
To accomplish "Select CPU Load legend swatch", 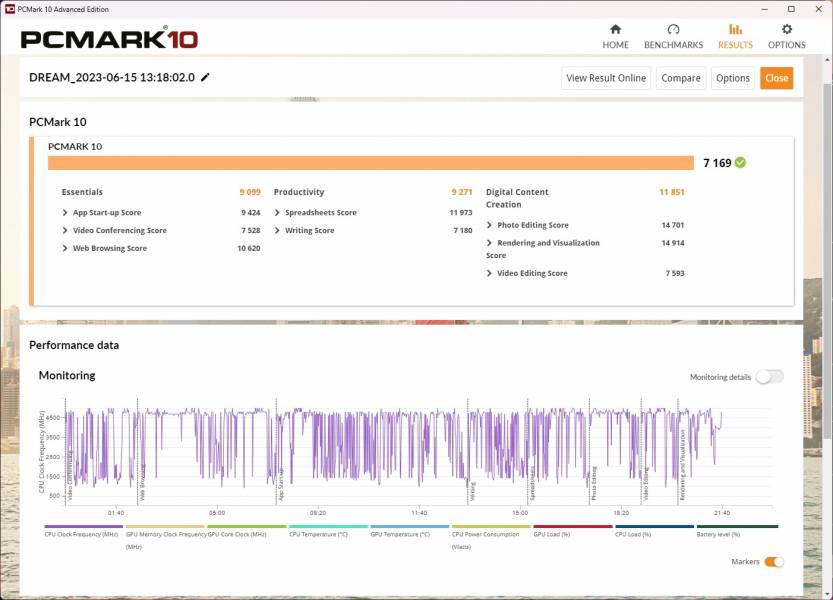I will tap(654, 527).
